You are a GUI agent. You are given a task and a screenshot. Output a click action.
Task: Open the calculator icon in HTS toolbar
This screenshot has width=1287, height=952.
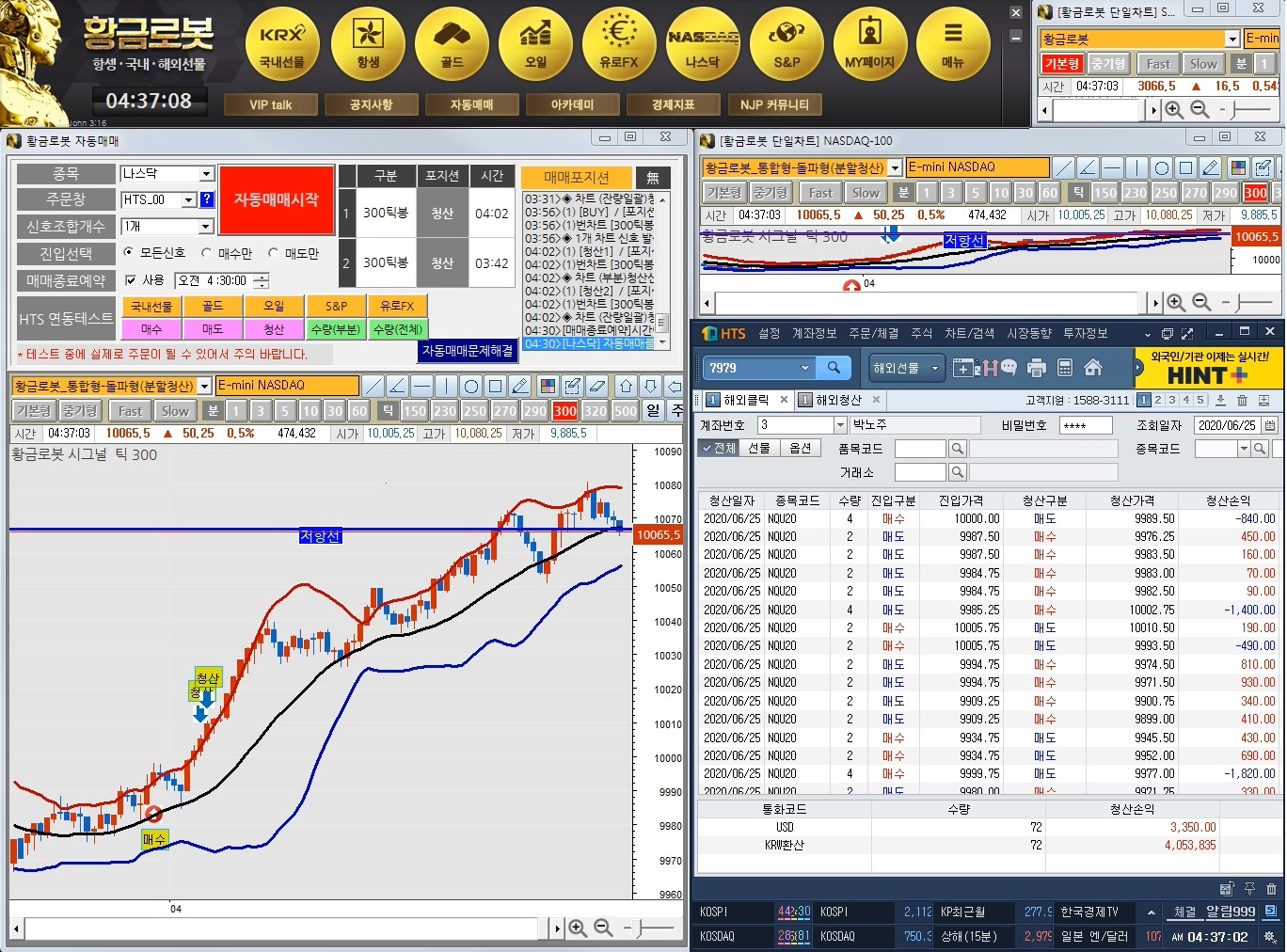pyautogui.click(x=1065, y=368)
